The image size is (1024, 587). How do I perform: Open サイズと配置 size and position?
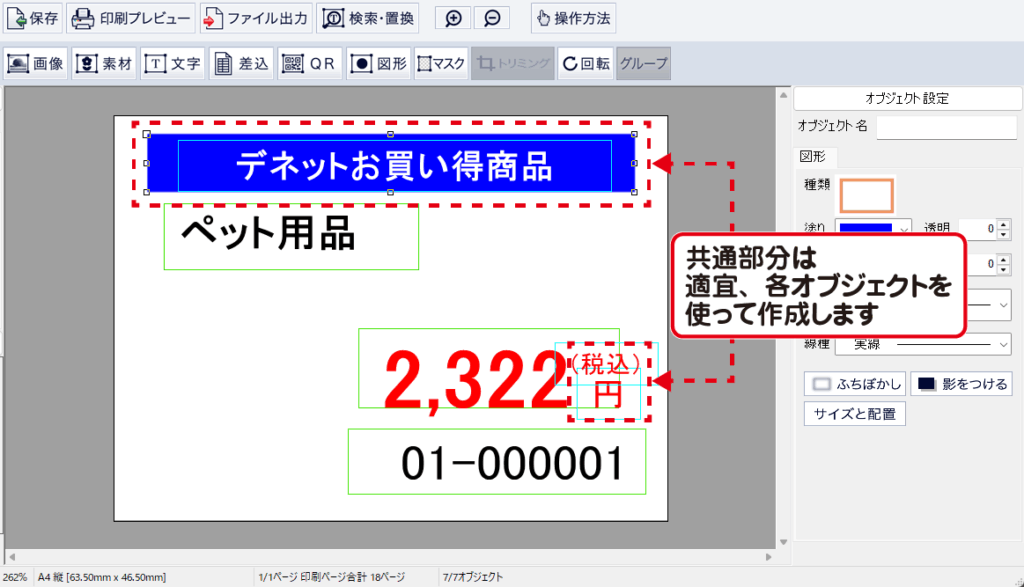click(x=854, y=413)
